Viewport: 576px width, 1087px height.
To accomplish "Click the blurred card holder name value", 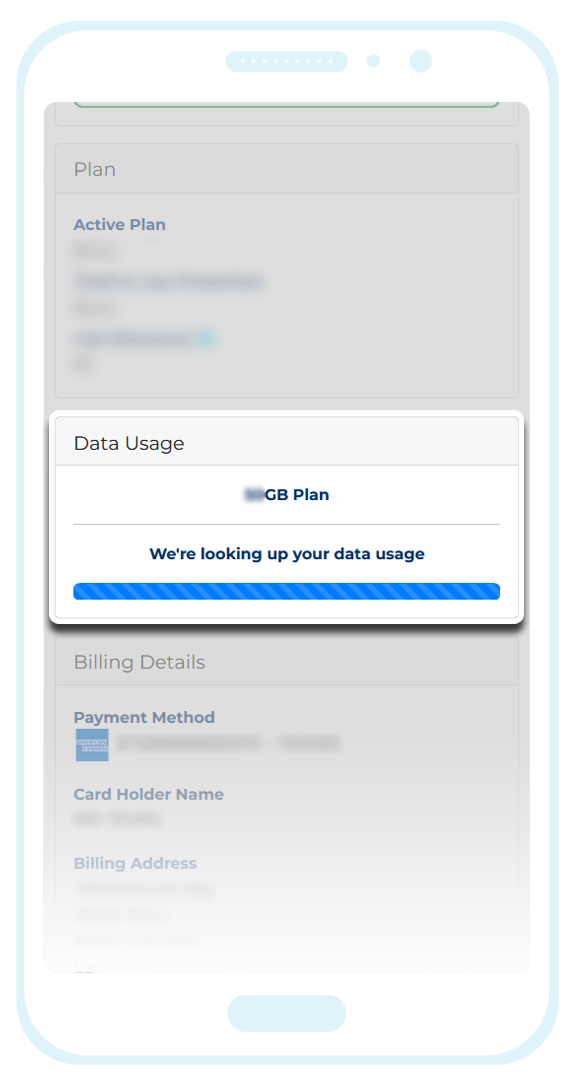I will coord(117,819).
